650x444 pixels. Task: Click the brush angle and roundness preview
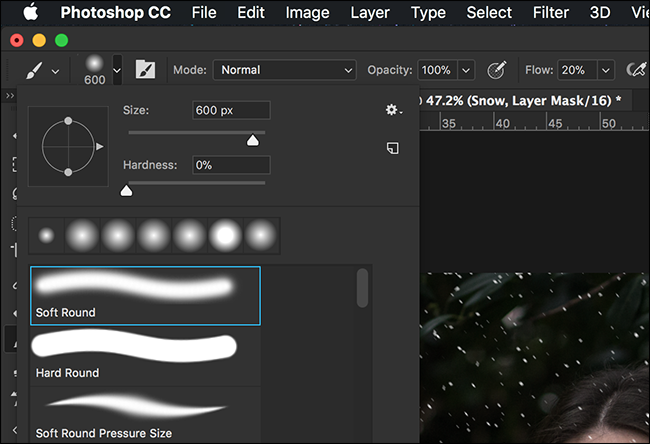[x=68, y=146]
